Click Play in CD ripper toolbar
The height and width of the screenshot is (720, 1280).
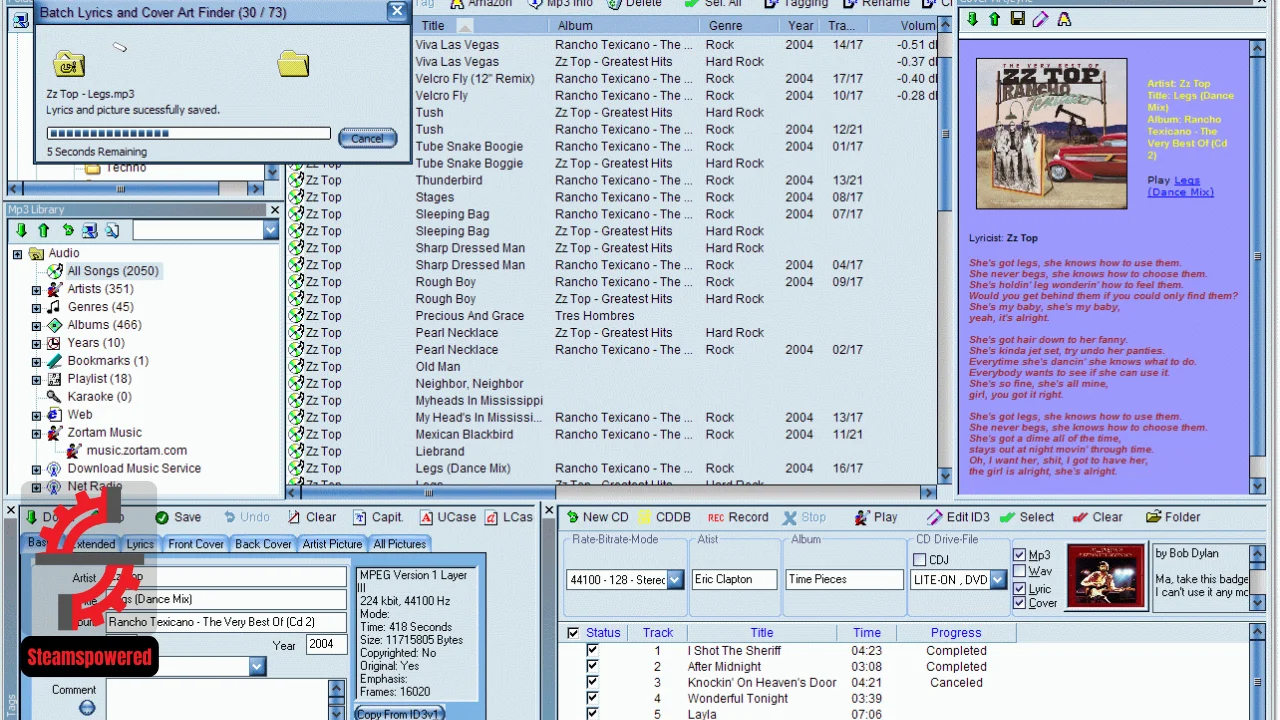[876, 517]
